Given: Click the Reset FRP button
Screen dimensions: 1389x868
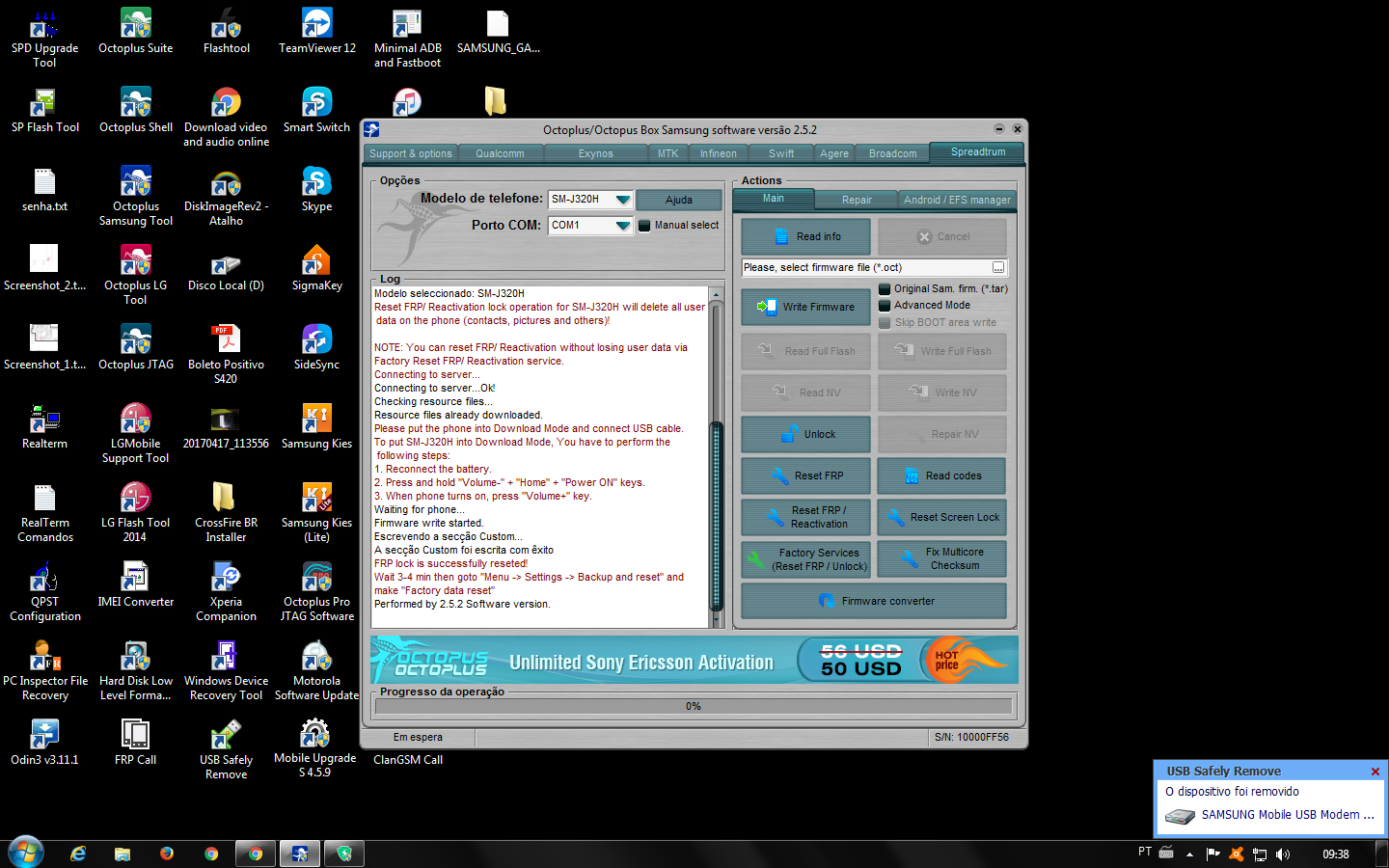Looking at the screenshot, I should (805, 475).
